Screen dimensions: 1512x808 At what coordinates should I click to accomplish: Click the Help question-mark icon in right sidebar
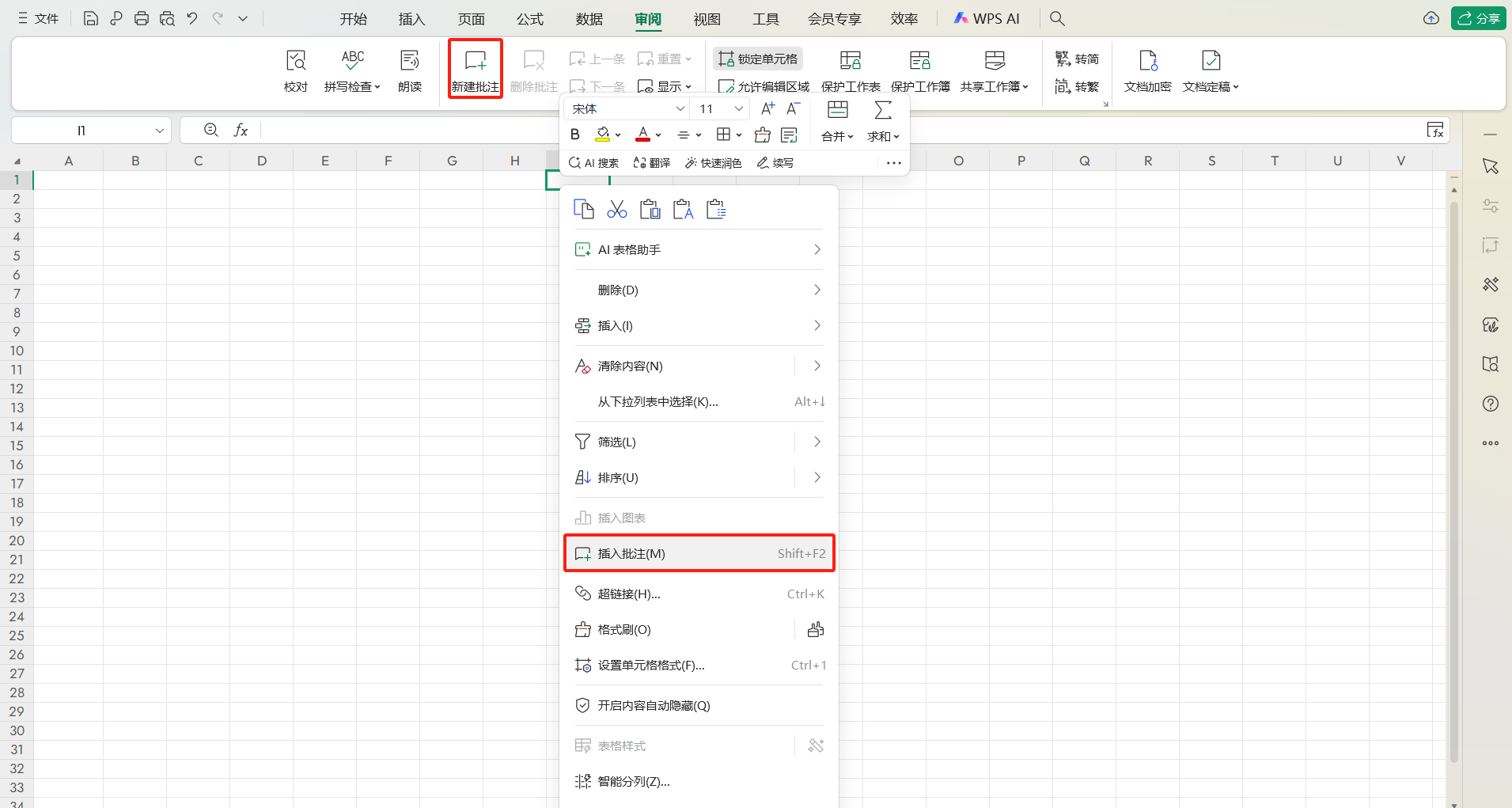point(1491,404)
